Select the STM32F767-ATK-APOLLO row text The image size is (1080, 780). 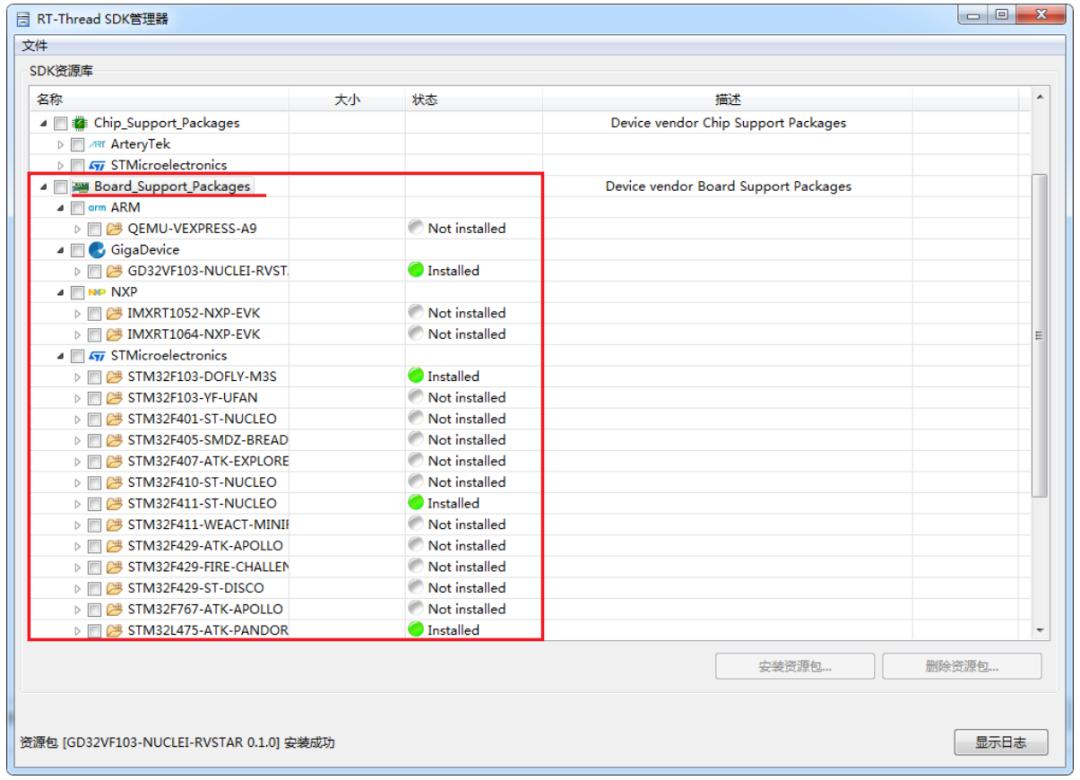[x=205, y=609]
